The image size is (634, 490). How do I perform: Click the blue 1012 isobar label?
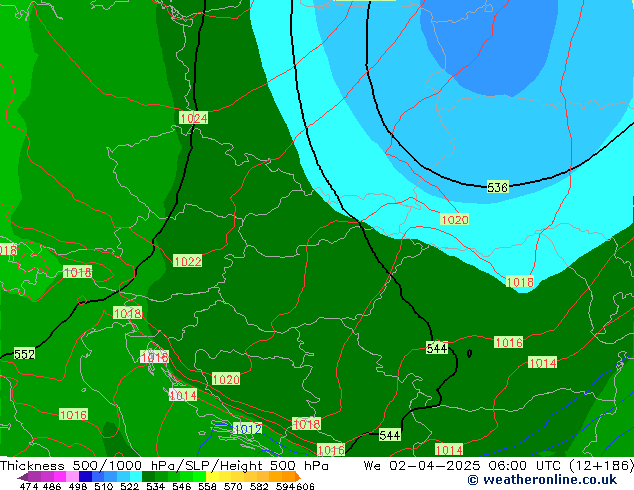[248, 429]
